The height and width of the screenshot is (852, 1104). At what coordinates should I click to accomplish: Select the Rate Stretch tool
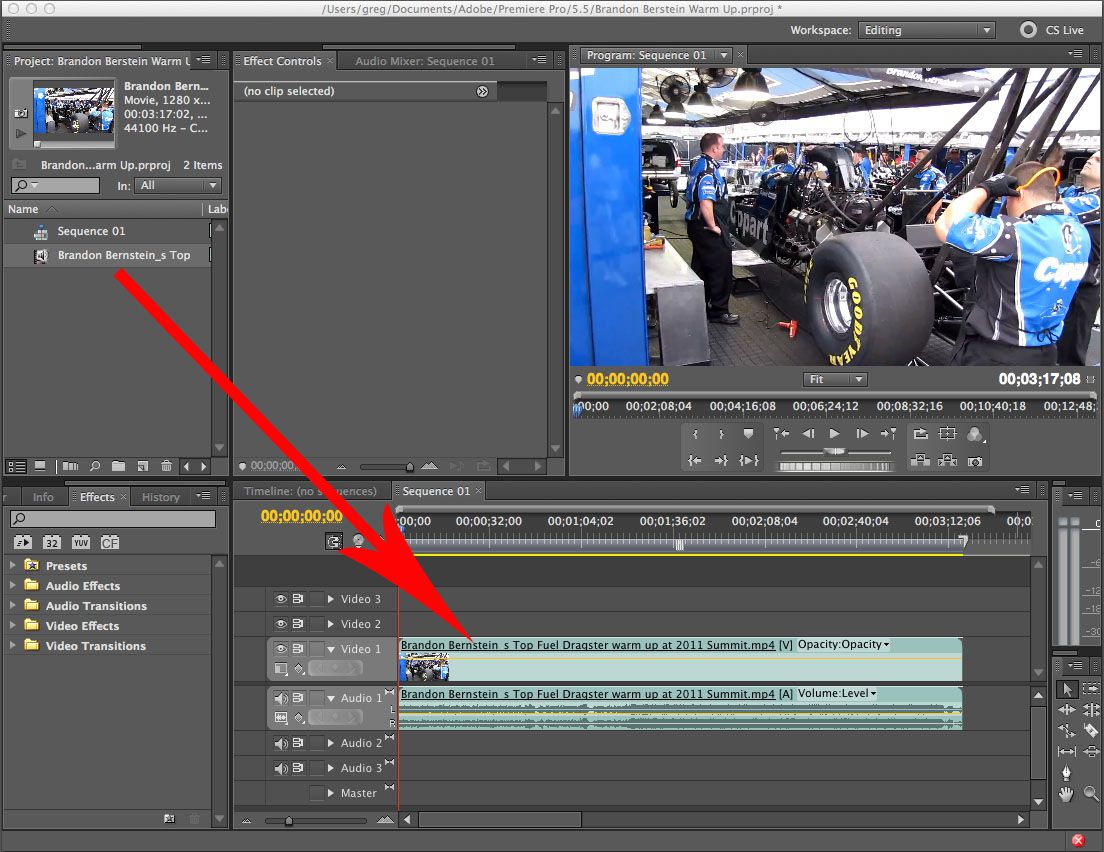1067,731
